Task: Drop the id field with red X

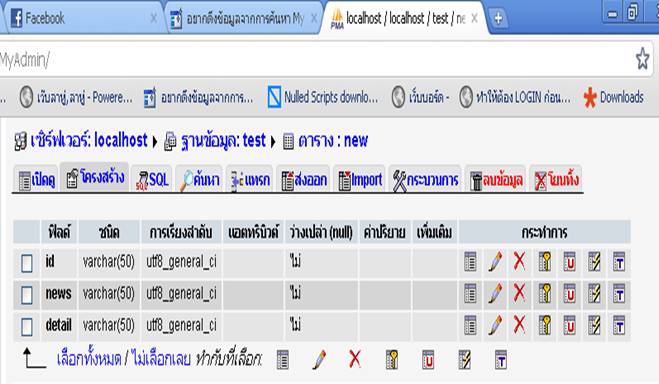Action: (519, 261)
